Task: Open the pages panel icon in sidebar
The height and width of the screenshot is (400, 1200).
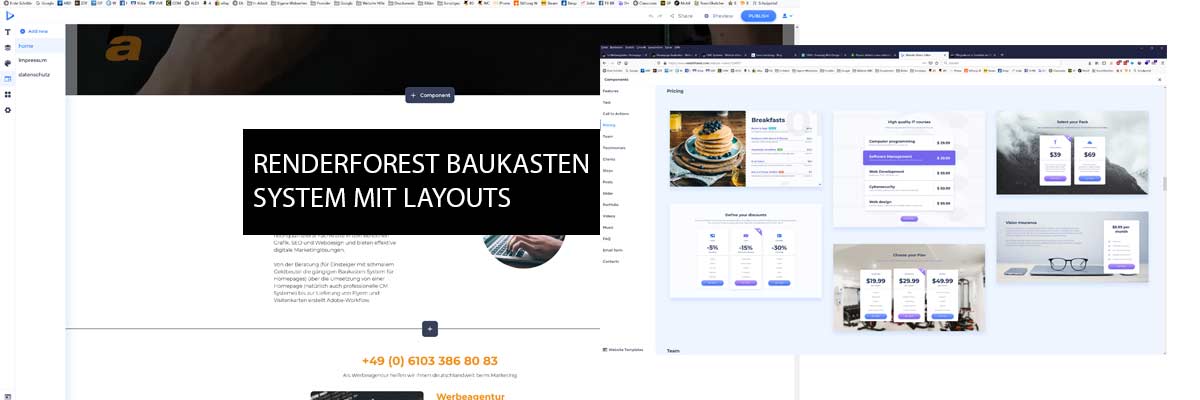Action: click(x=8, y=78)
